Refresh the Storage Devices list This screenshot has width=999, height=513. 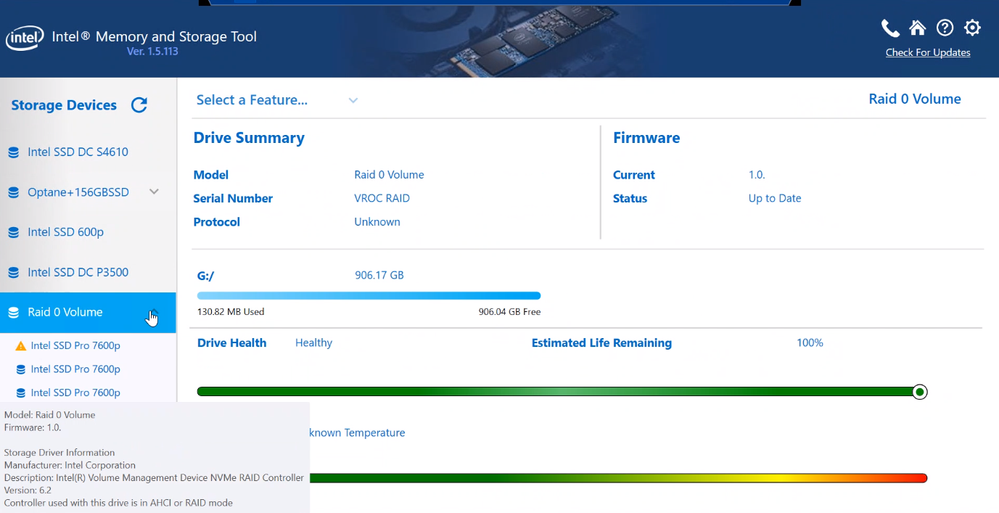(139, 105)
